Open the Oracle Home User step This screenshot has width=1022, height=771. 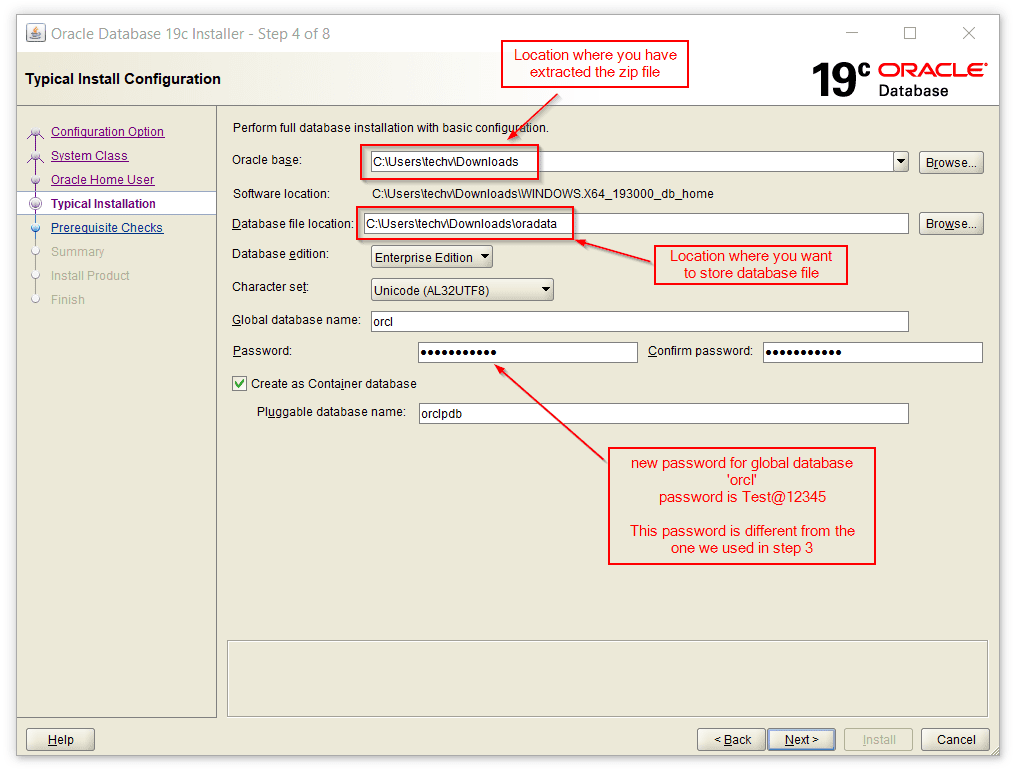pos(102,180)
